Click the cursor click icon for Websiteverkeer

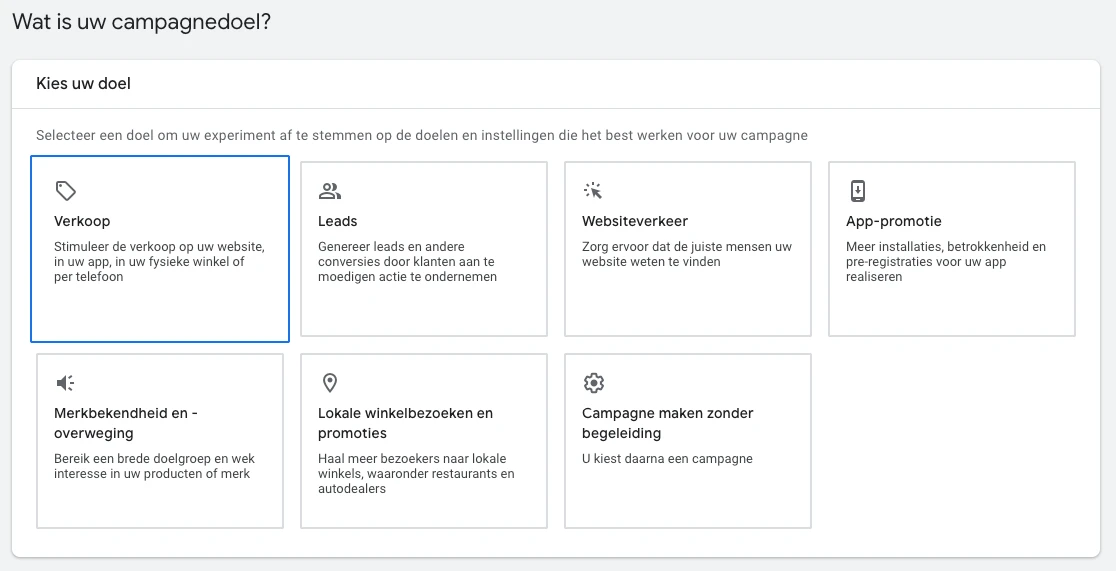(593, 191)
